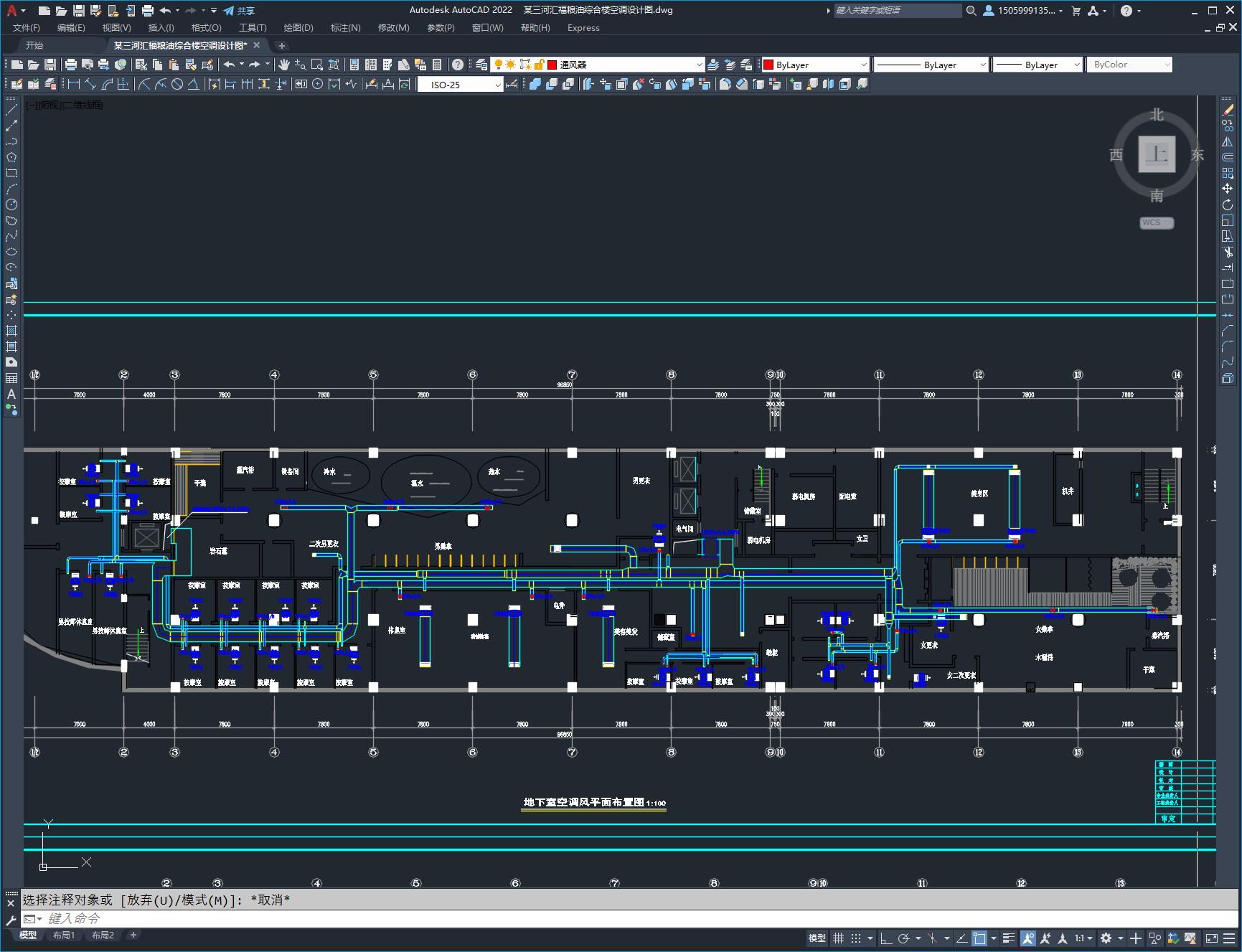Toggle lineweight display in status bar
The width and height of the screenshot is (1242, 952).
click(x=1009, y=938)
